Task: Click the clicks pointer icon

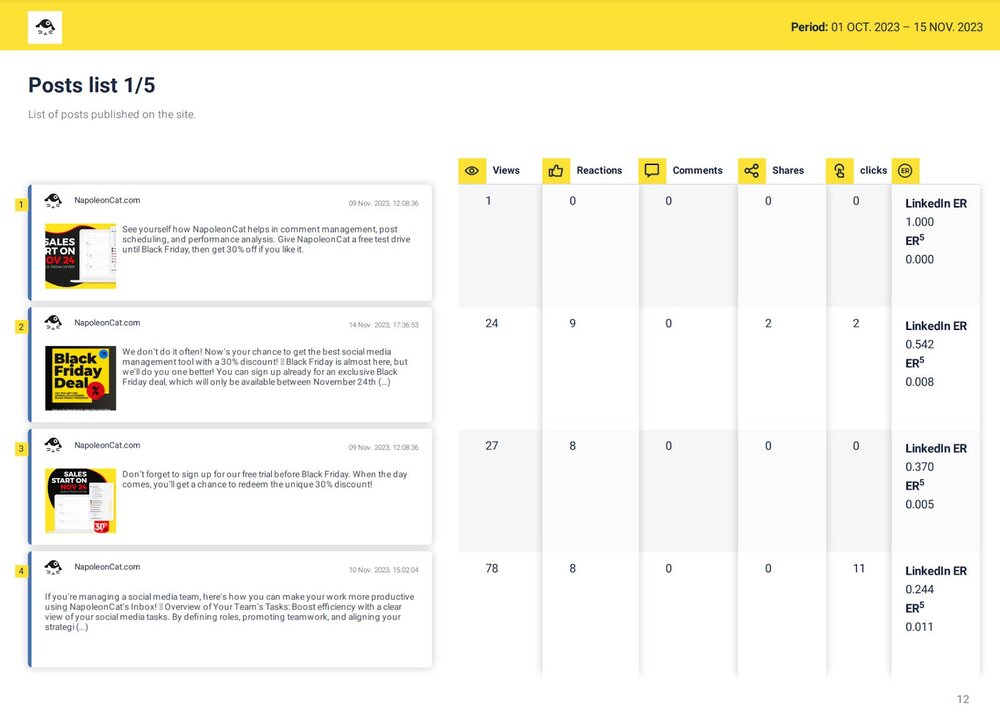Action: click(x=840, y=171)
